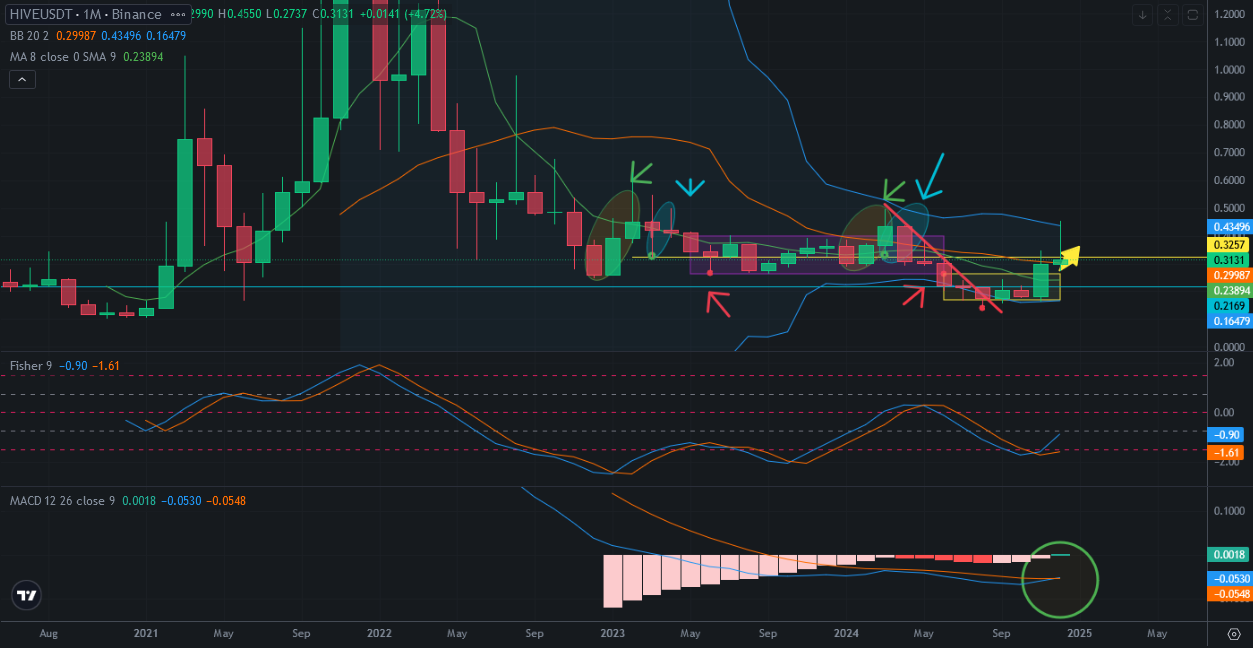
Task: Select the Fisher 9 indicator legend
Action: [x=32, y=366]
